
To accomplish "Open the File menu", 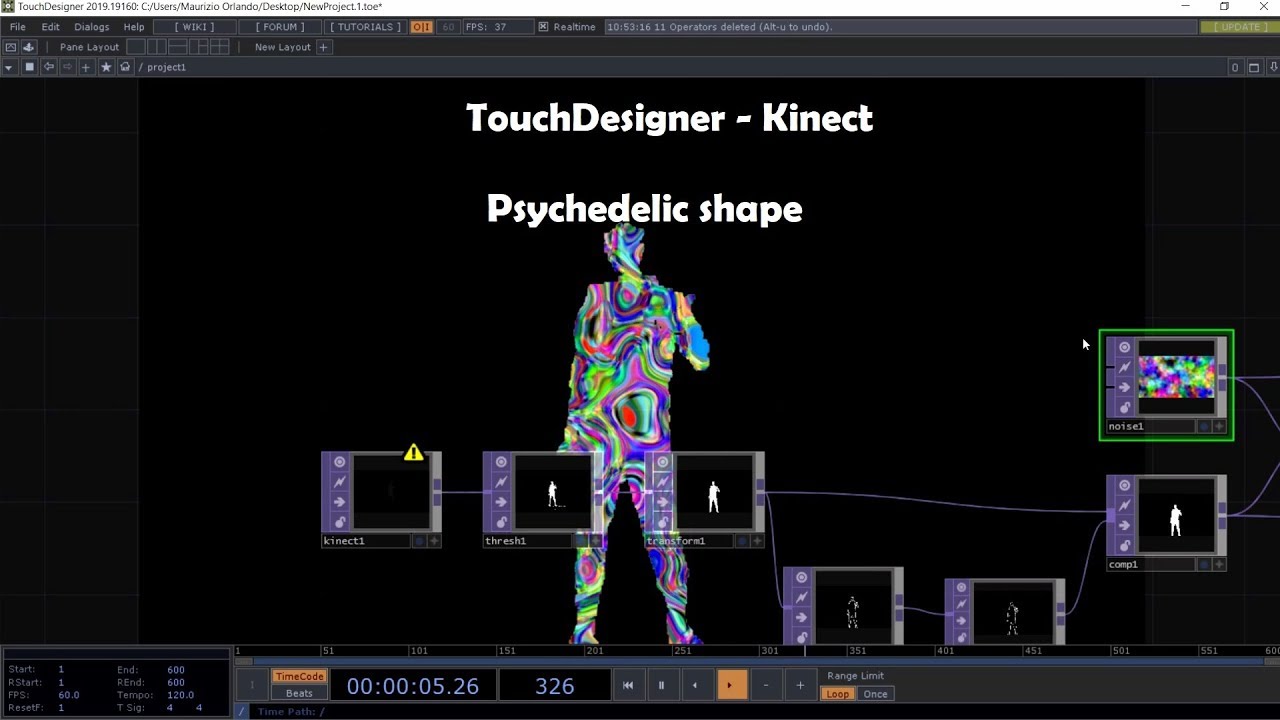I will click(x=18, y=27).
